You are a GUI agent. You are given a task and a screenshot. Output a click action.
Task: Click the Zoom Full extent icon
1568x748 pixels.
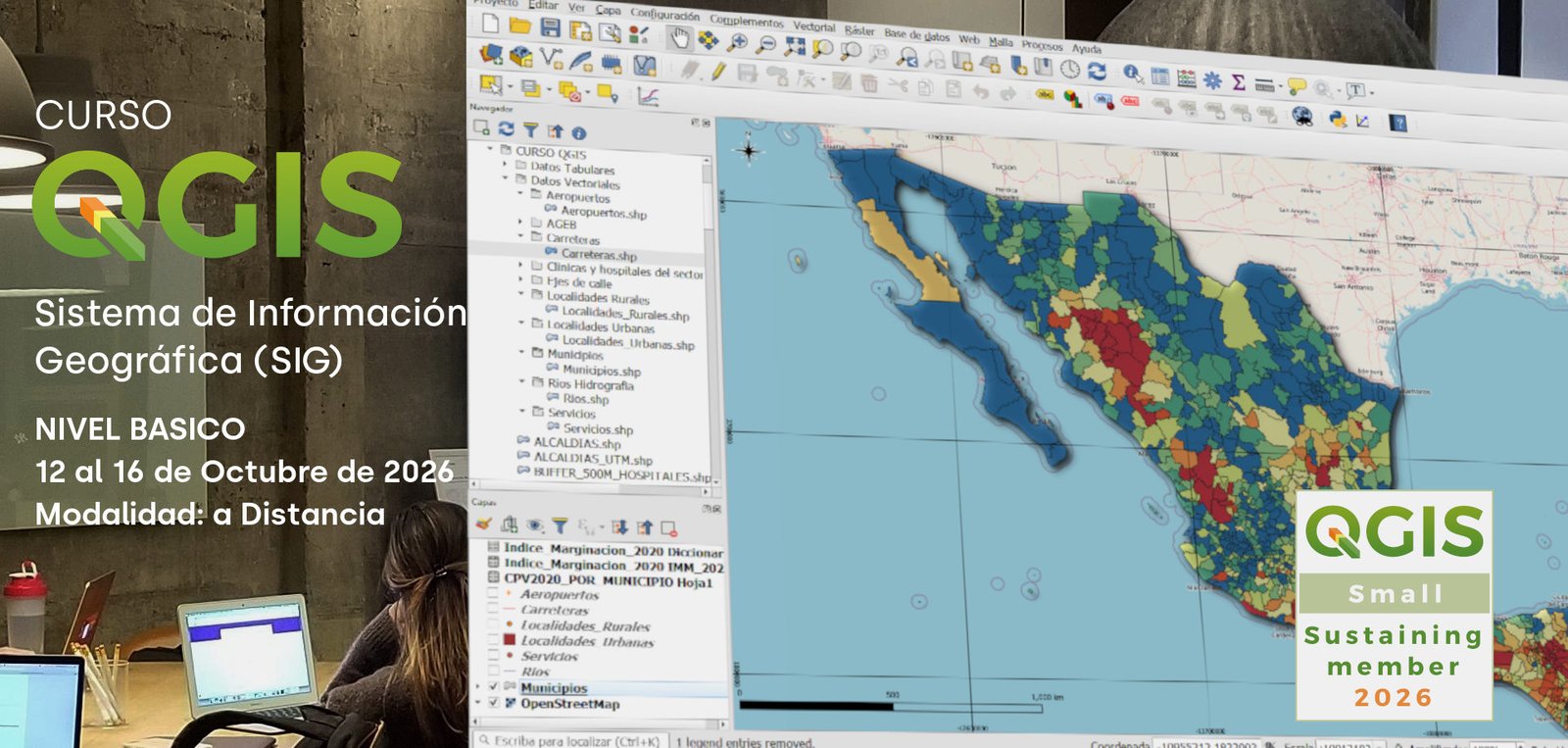click(794, 45)
